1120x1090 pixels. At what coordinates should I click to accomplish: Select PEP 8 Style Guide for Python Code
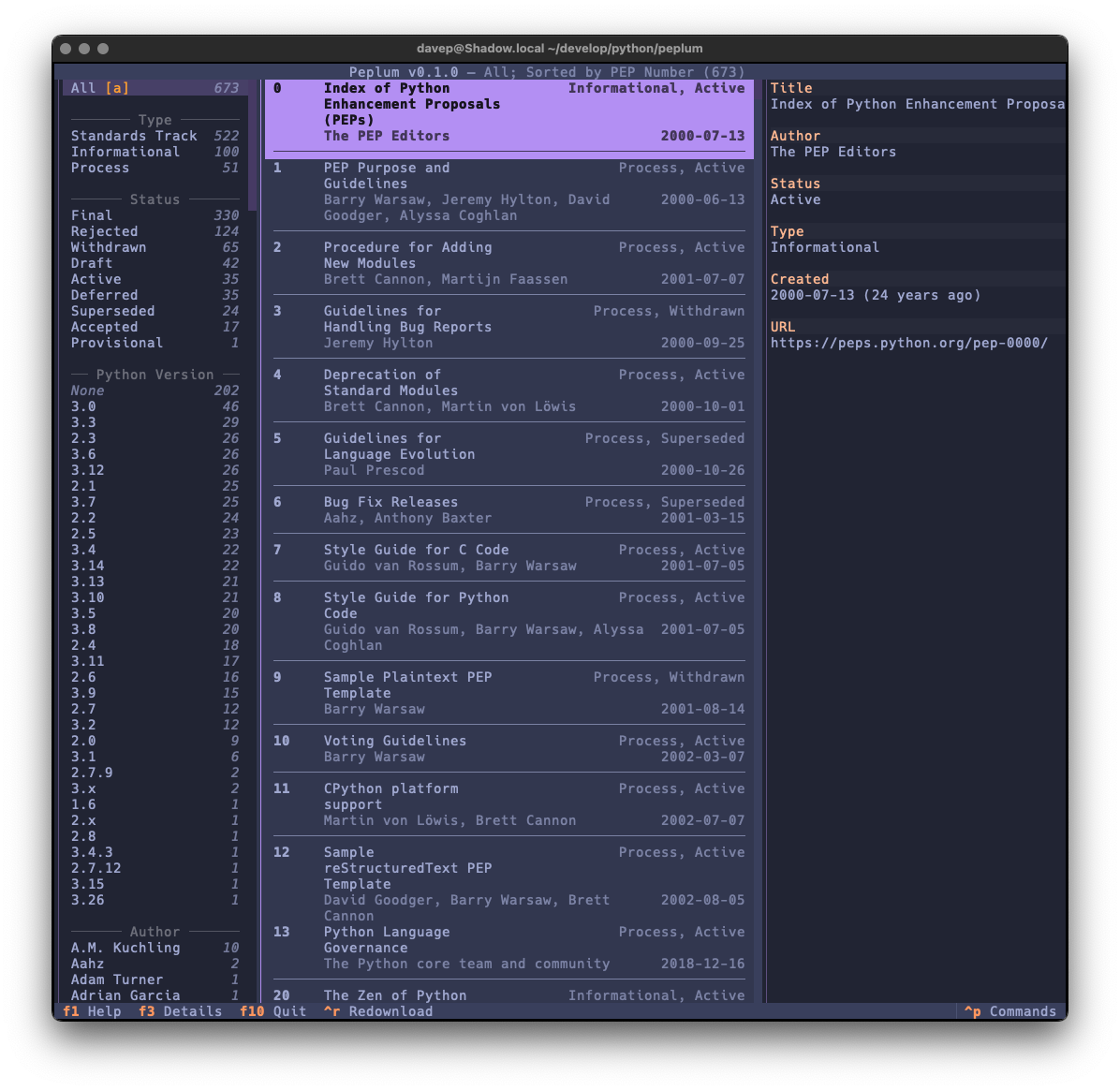click(x=508, y=621)
